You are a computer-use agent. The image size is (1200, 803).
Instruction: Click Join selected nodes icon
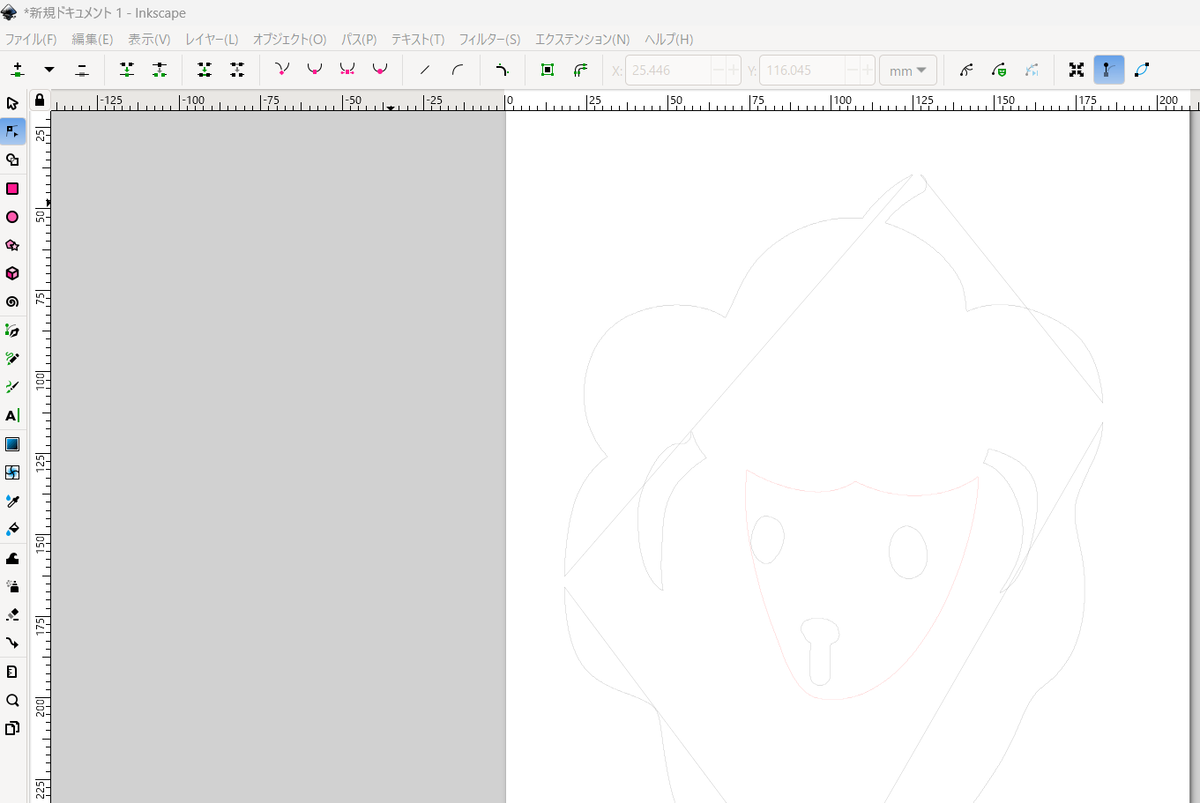pos(127,70)
